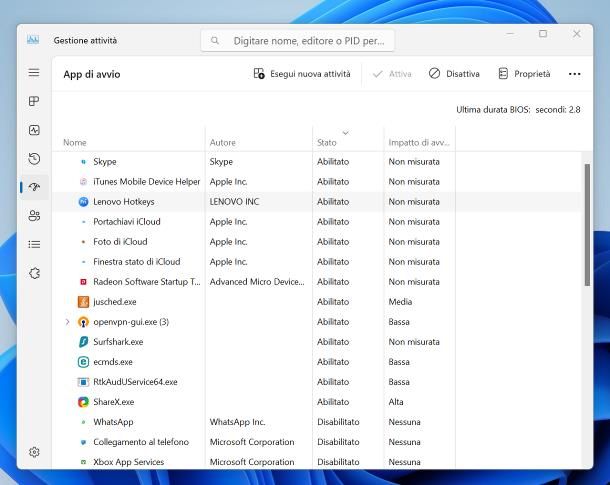The image size is (610, 485).
Task: Click Advanced Micro Device author cell
Action: tap(257, 282)
